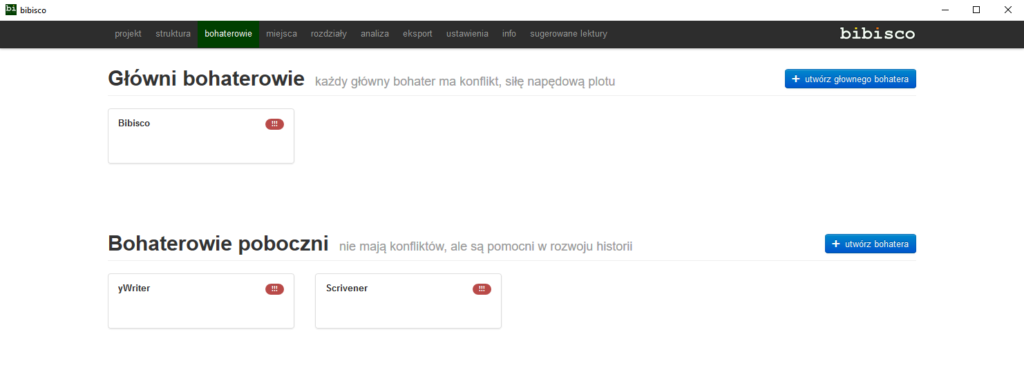Open the Scrivener secondary character card
The image size is (1024, 381).
click(x=408, y=301)
